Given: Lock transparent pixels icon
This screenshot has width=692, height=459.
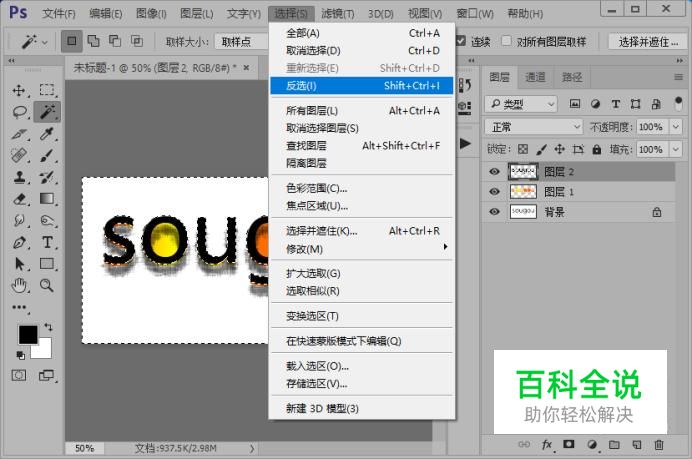Looking at the screenshot, I should pyautogui.click(x=523, y=149).
